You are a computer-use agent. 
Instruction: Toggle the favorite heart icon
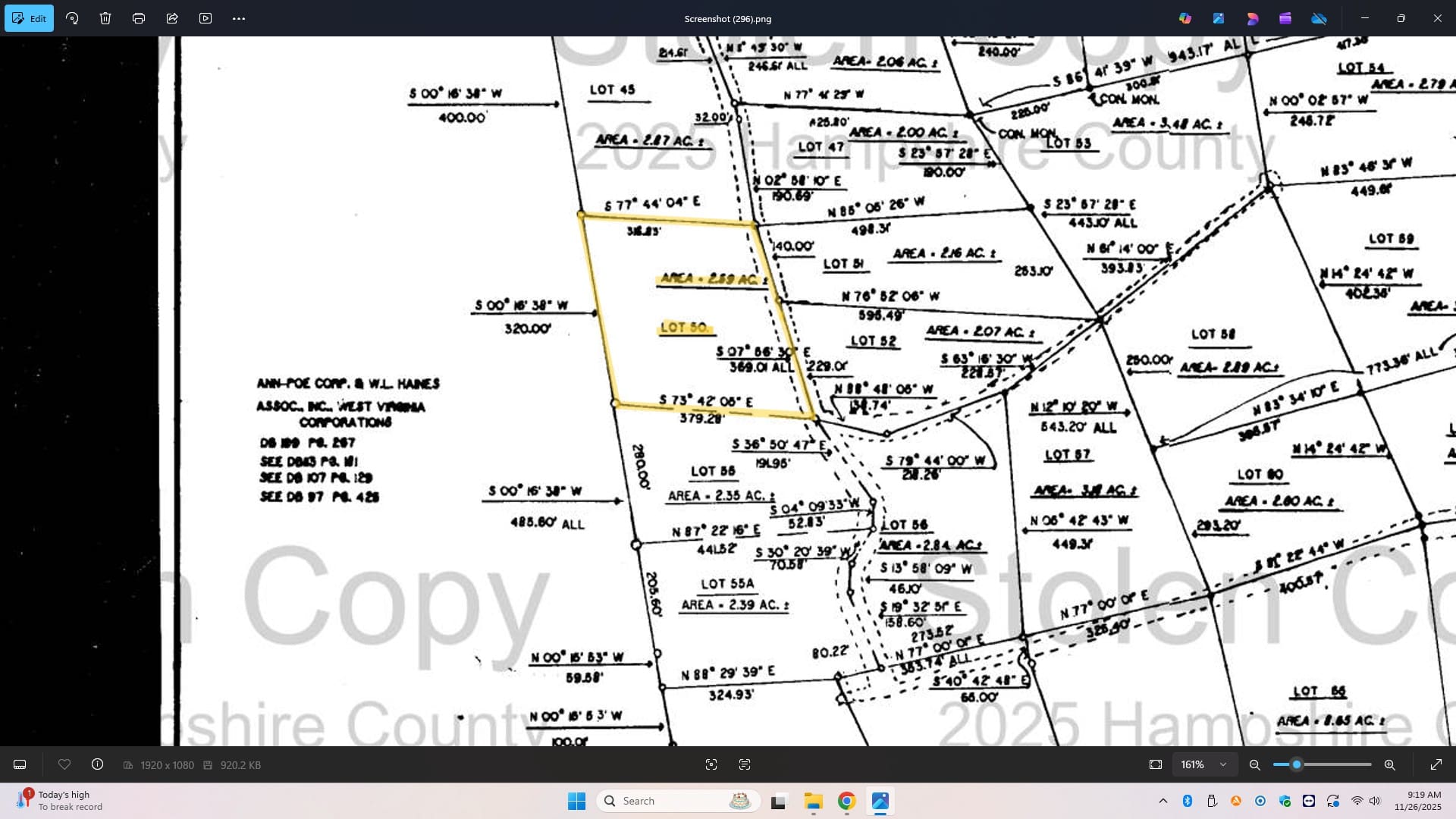click(x=64, y=764)
